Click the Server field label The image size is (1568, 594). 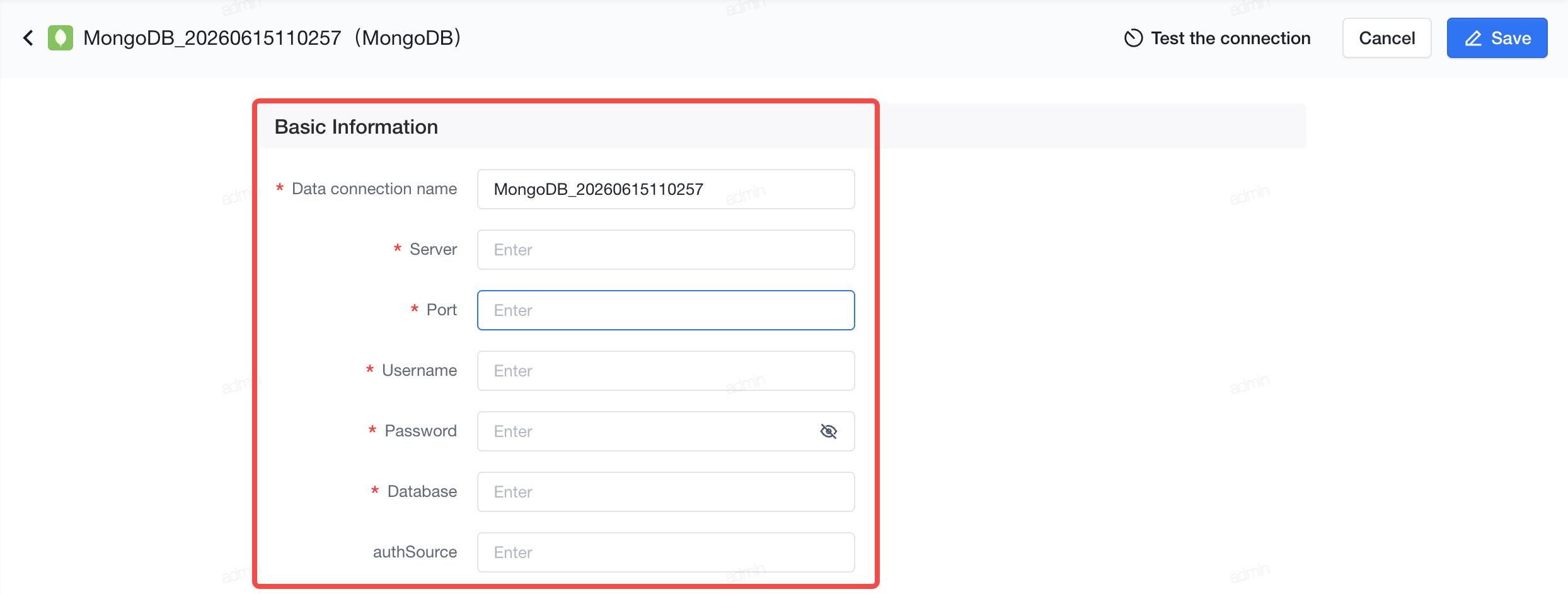[x=433, y=250]
